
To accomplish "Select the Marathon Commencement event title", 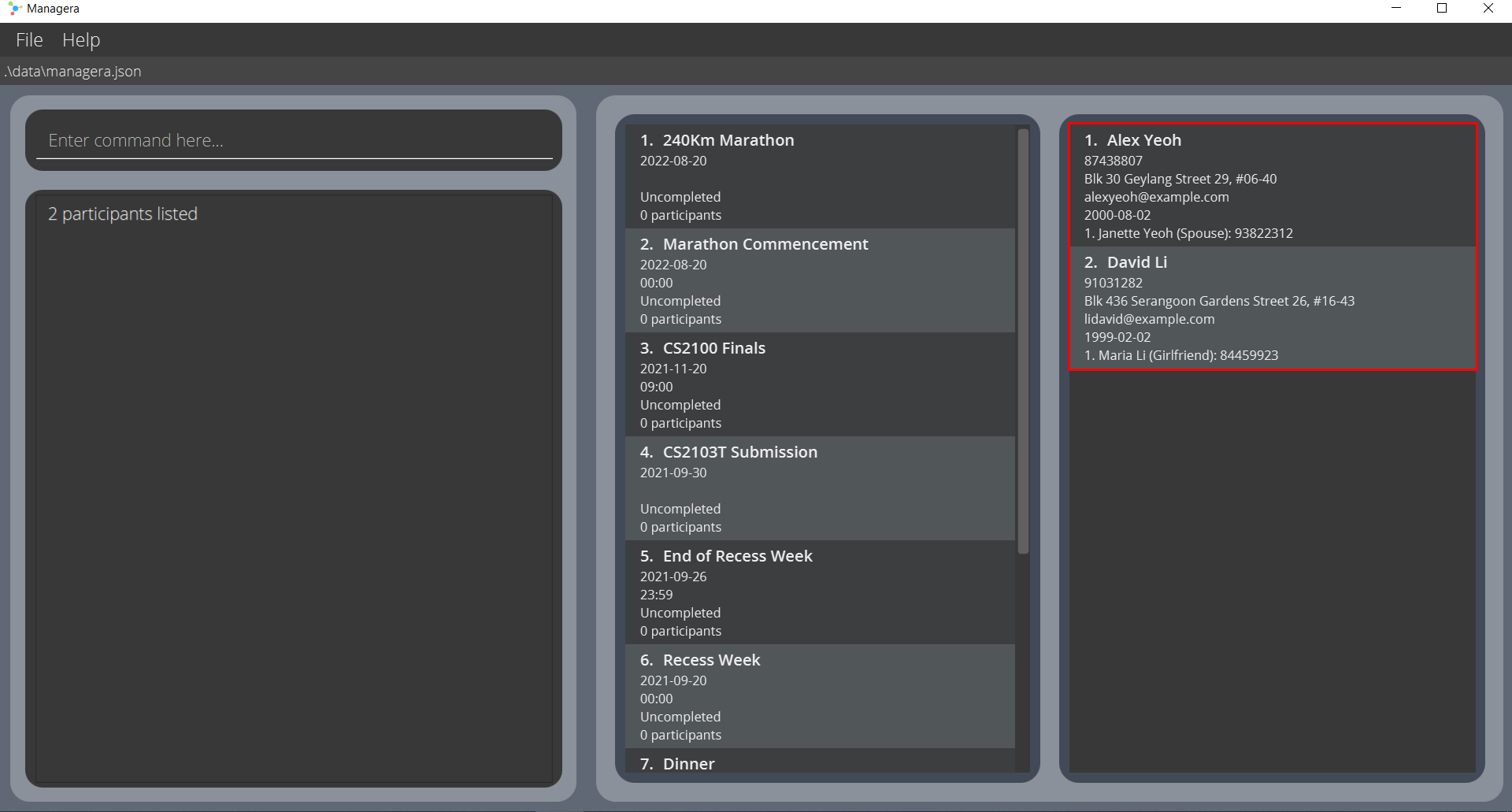I will pos(765,244).
